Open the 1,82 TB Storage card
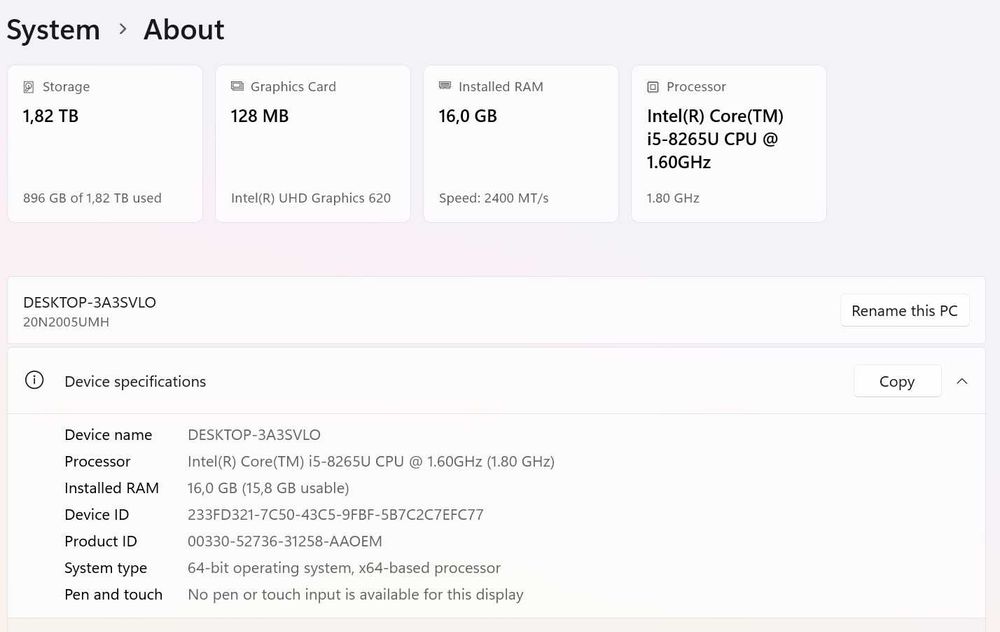1000x632 pixels. click(105, 144)
